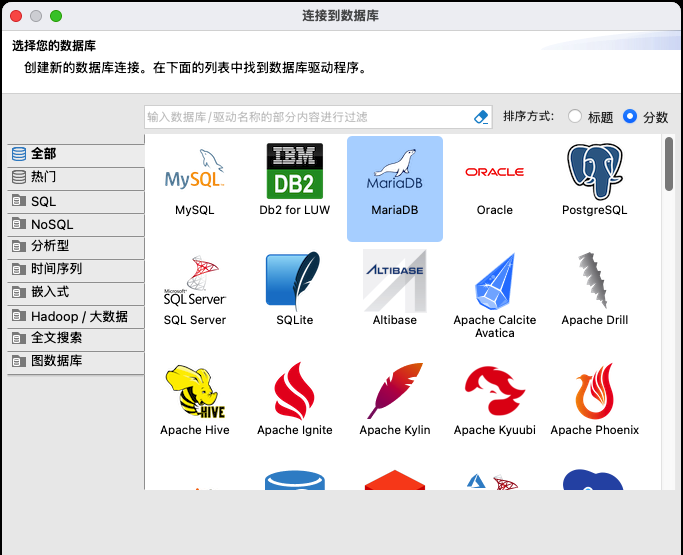683x555 pixels.
Task: Zoom the window using green button
Action: 56,16
